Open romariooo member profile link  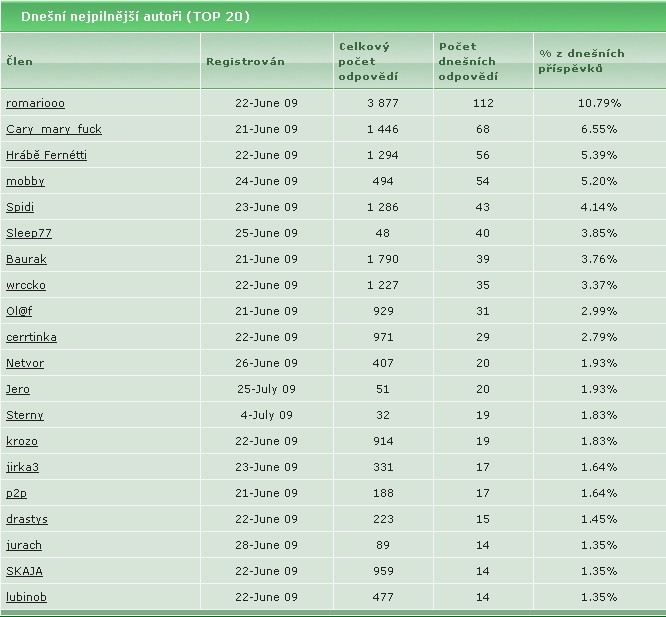pyautogui.click(x=35, y=103)
